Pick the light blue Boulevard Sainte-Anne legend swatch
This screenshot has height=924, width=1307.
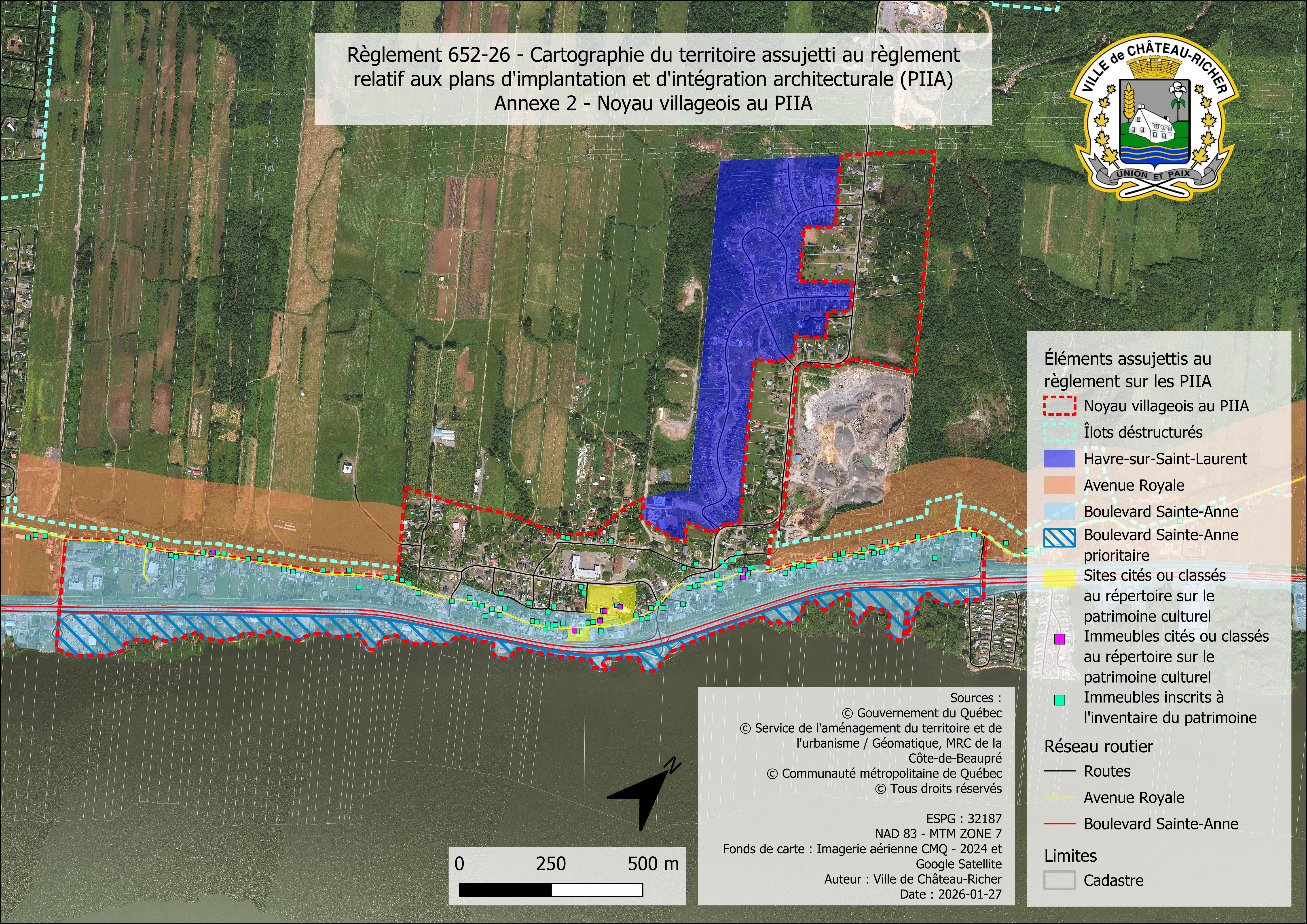[x=1059, y=511]
